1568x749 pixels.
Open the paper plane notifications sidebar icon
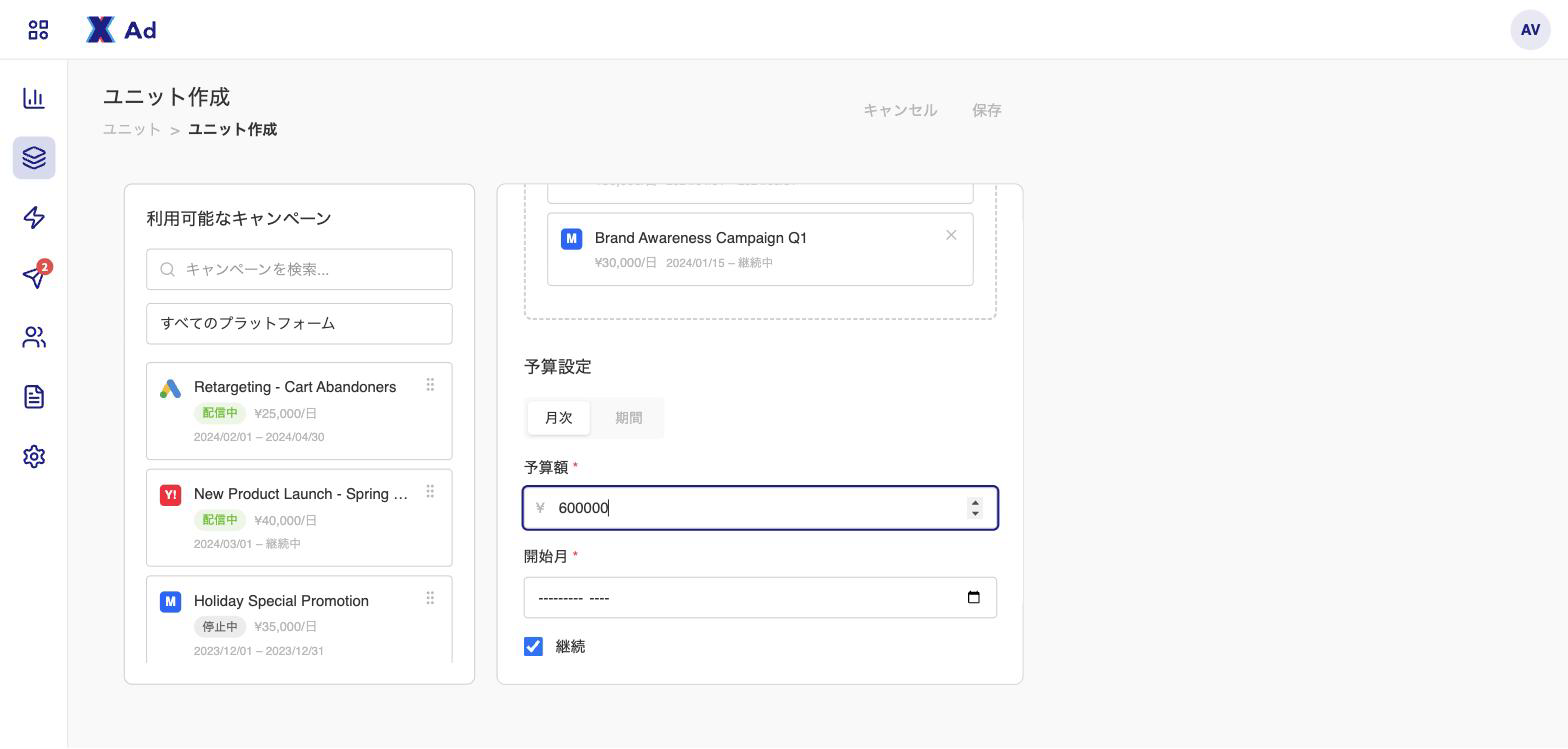click(34, 277)
